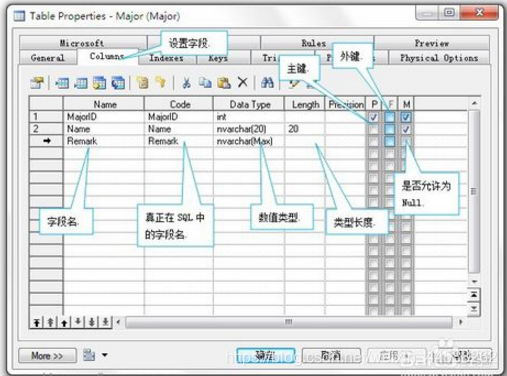Open the Preview tab
The image size is (507, 376).
(432, 43)
